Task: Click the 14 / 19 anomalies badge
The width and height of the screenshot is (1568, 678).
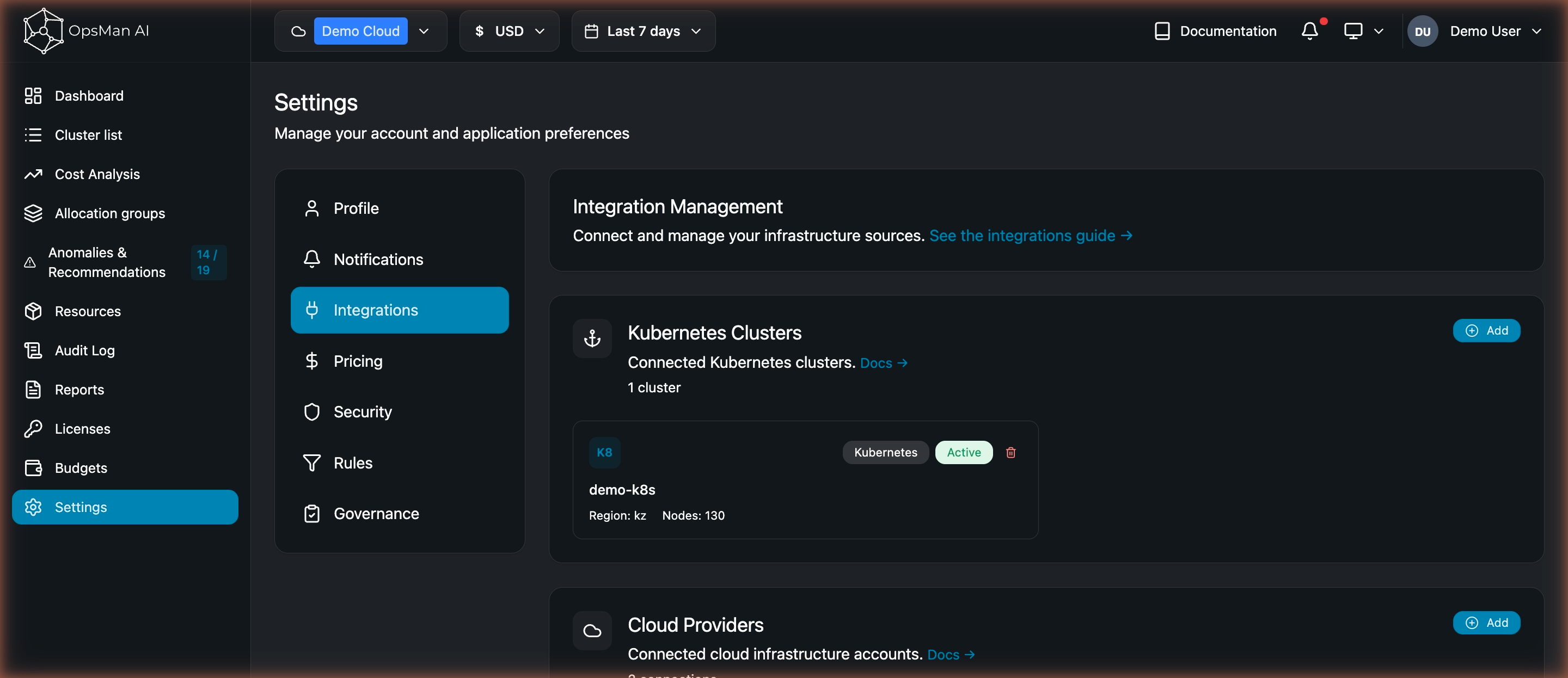Action: tap(208, 262)
